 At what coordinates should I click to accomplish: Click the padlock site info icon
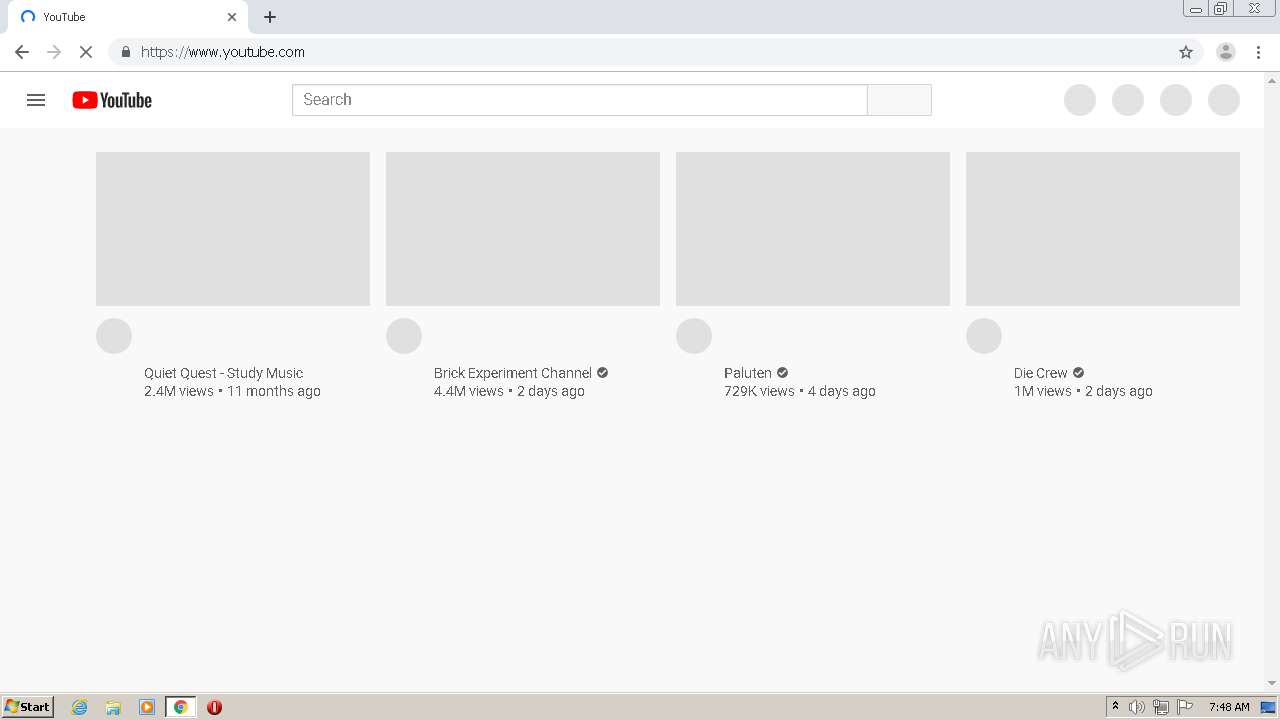[125, 52]
